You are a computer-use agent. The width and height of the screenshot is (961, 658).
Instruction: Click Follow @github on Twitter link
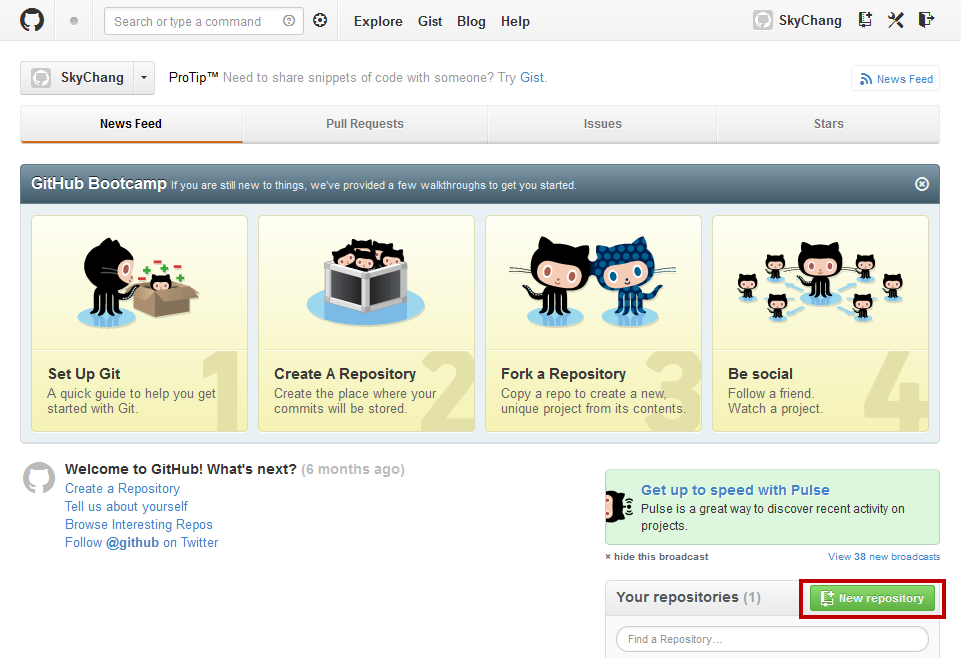point(142,542)
